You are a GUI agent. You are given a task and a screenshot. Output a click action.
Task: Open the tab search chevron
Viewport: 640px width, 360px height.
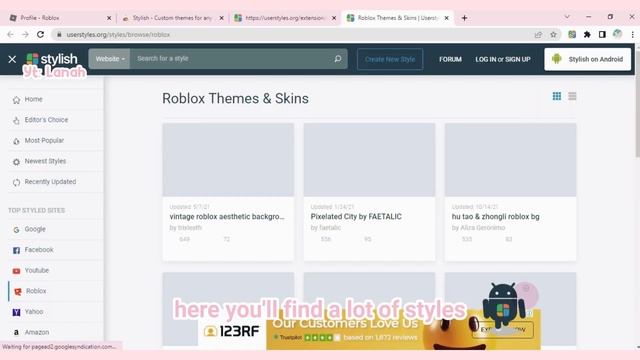point(567,17)
